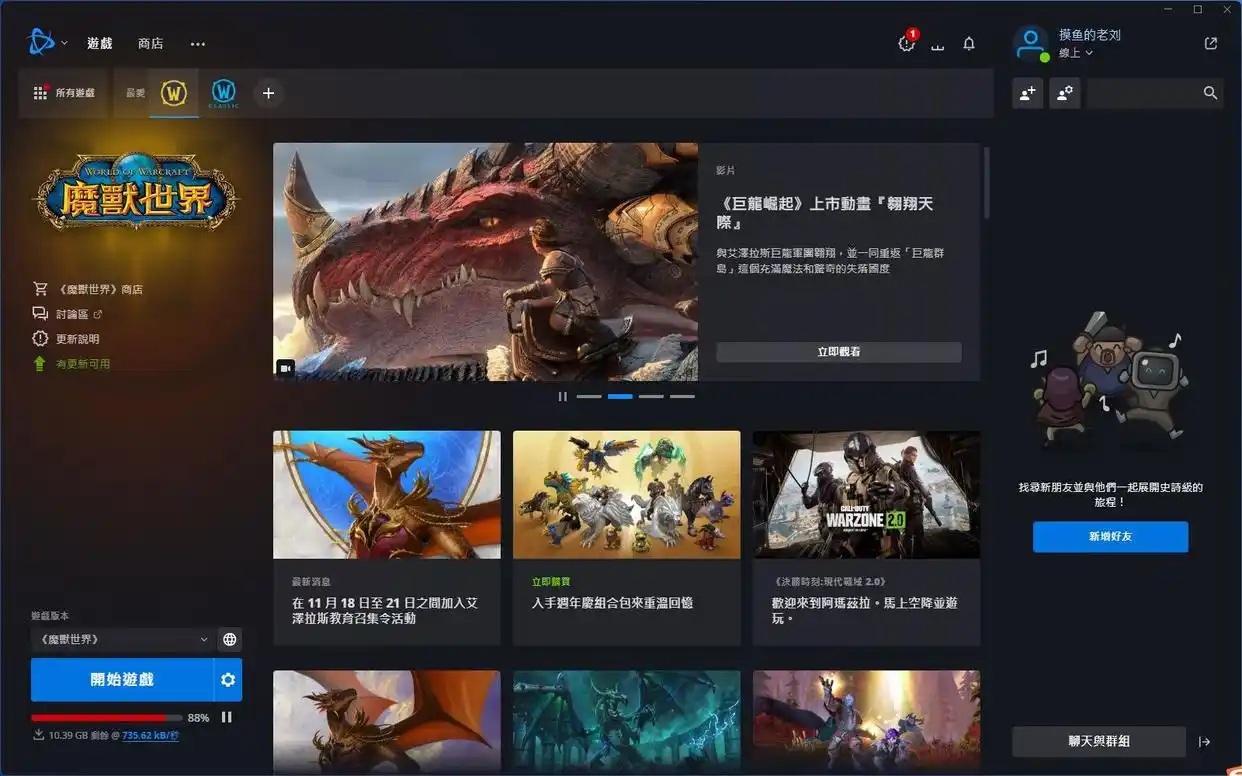Open the 商店 tab
The height and width of the screenshot is (776, 1242).
tap(151, 43)
